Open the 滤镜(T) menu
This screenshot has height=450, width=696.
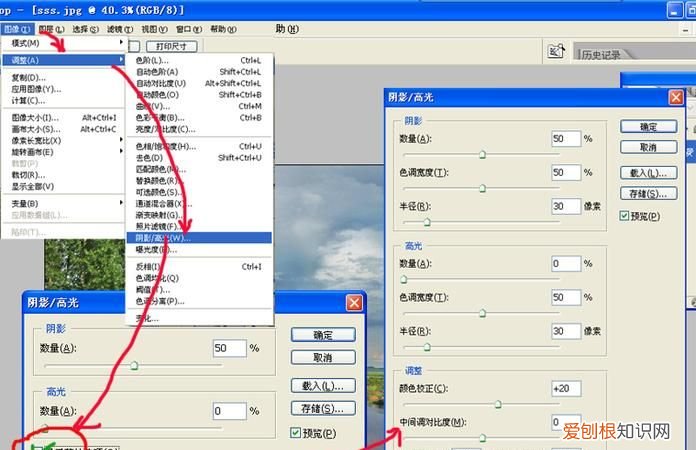[x=120, y=29]
